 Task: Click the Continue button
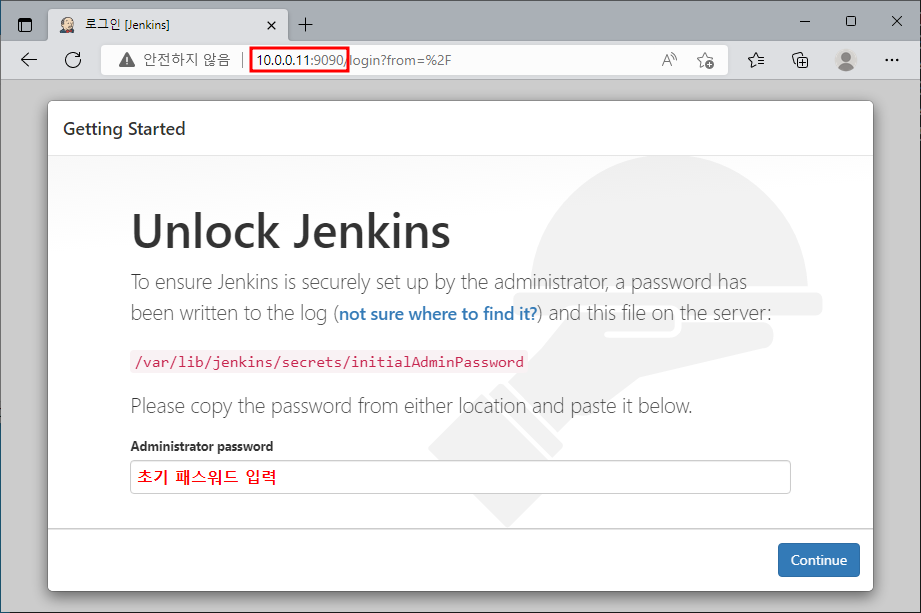pyautogui.click(x=819, y=560)
